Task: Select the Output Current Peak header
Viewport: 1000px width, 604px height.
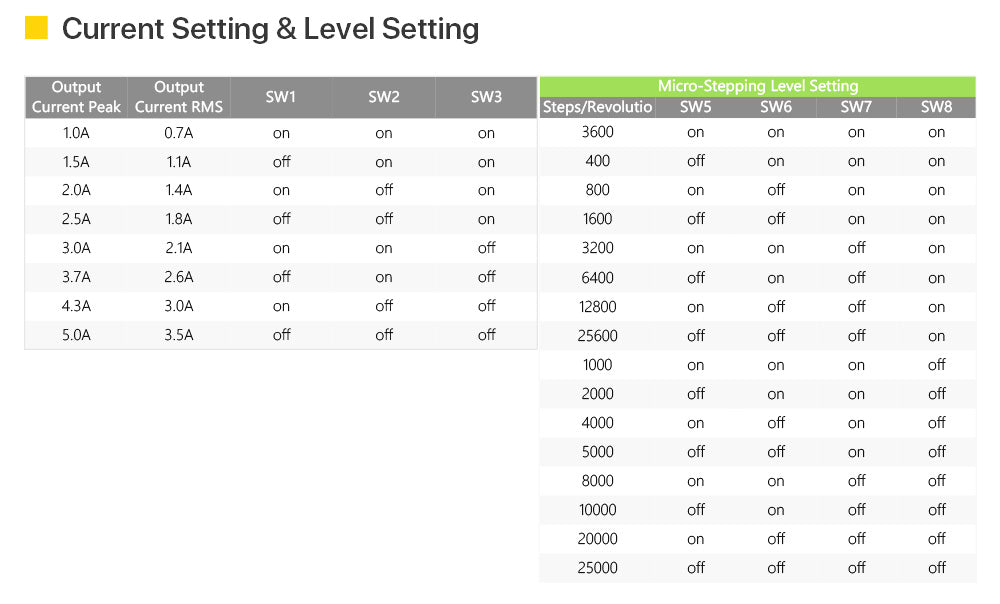Action: pos(76,97)
